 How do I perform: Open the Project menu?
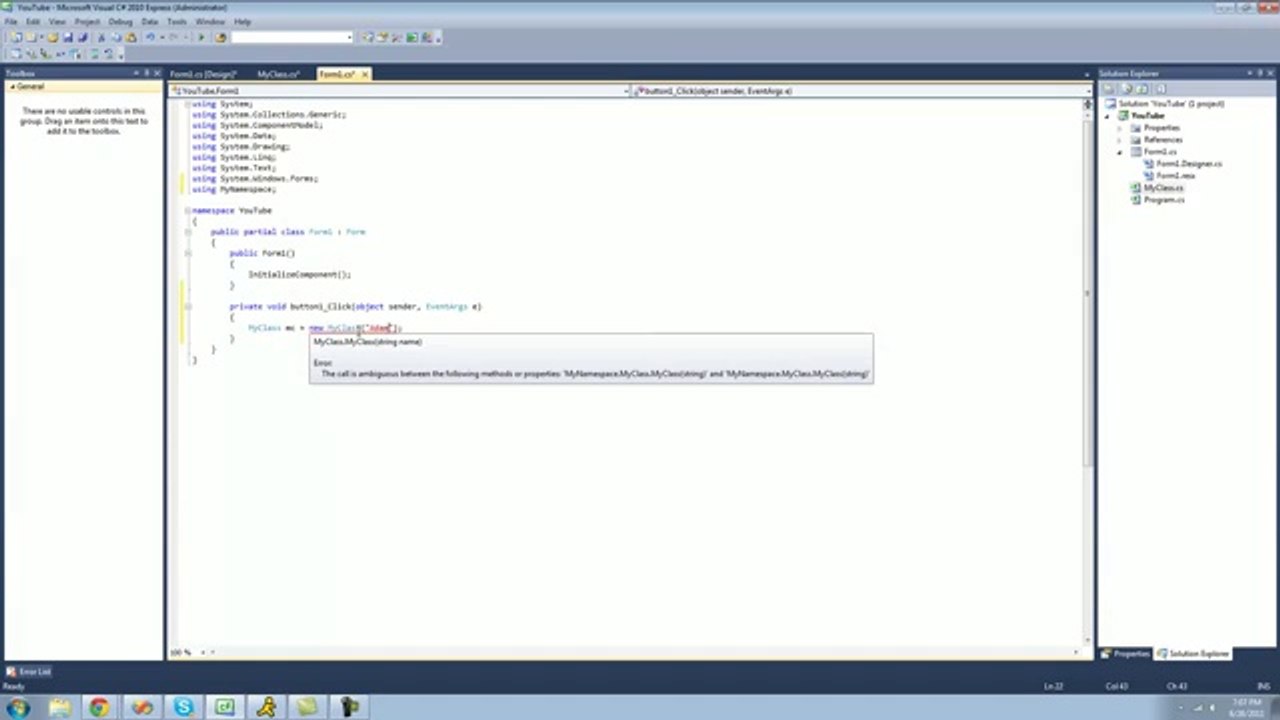pos(87,21)
